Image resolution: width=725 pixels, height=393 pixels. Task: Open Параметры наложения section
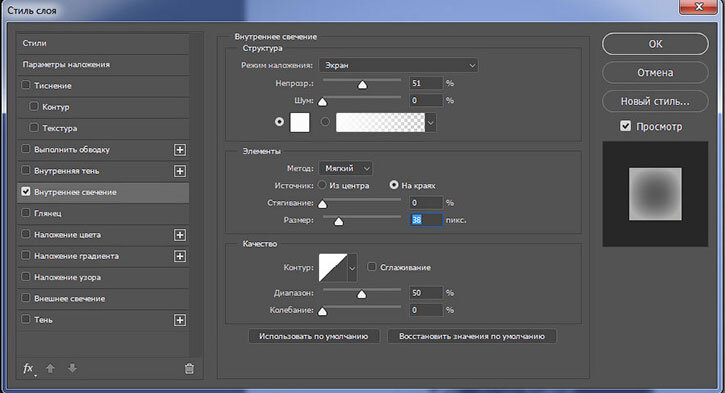(x=103, y=64)
